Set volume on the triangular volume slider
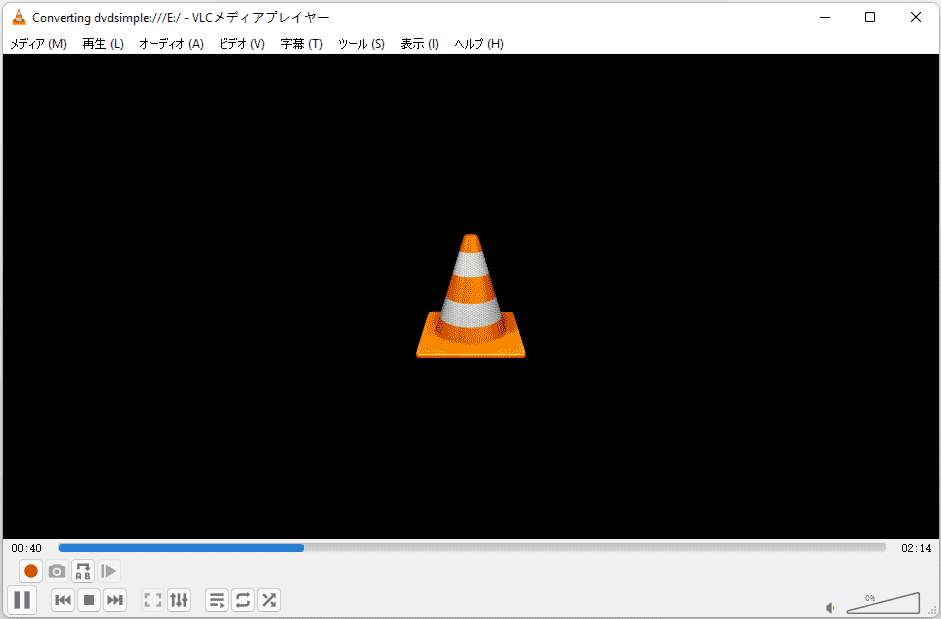Image resolution: width=941 pixels, height=619 pixels. pos(883,603)
